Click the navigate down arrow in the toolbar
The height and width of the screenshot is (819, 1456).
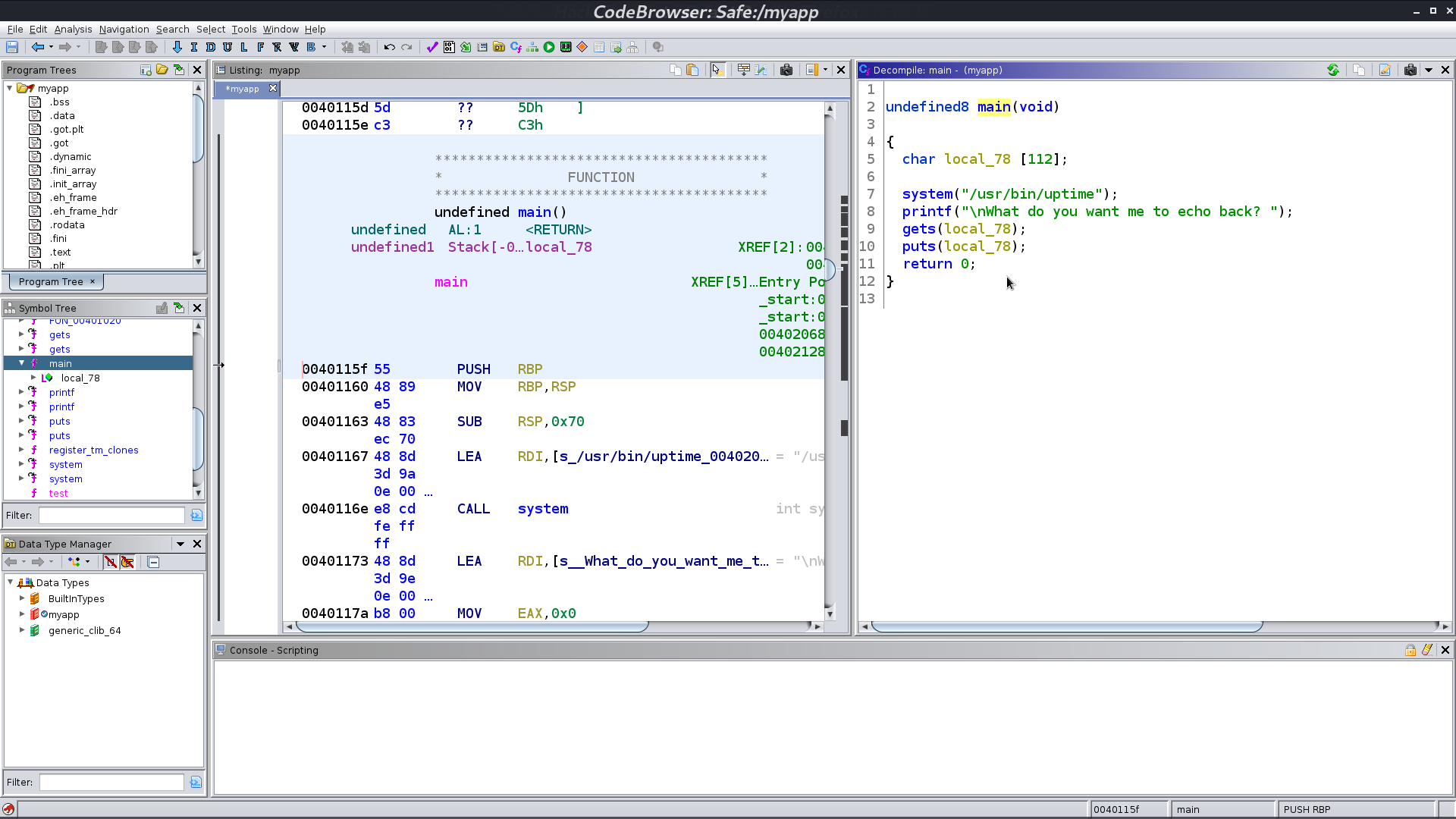[x=177, y=47]
